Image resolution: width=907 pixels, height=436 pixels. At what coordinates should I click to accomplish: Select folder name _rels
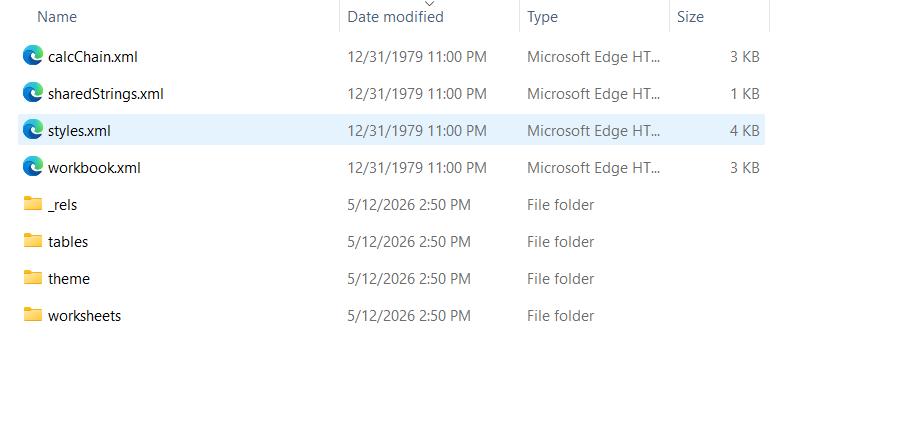(x=62, y=205)
